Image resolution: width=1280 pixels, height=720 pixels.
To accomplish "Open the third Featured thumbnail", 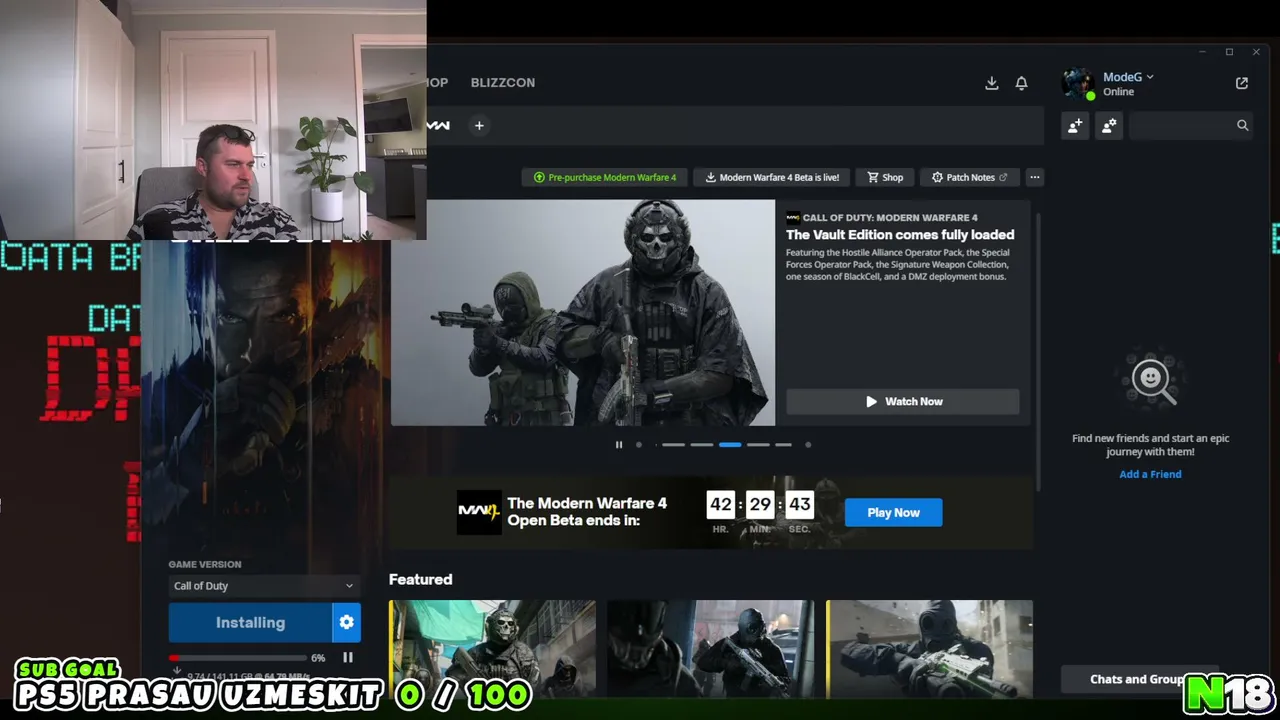I will click(929, 648).
